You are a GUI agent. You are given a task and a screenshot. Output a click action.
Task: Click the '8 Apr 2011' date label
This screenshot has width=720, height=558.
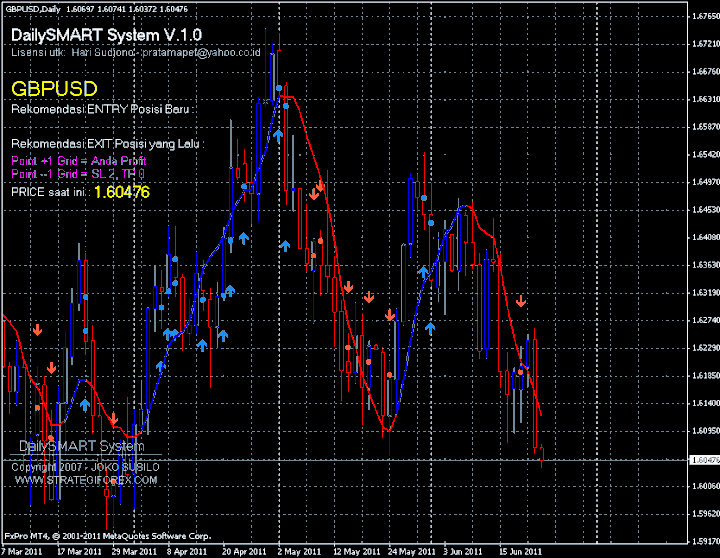[187, 551]
